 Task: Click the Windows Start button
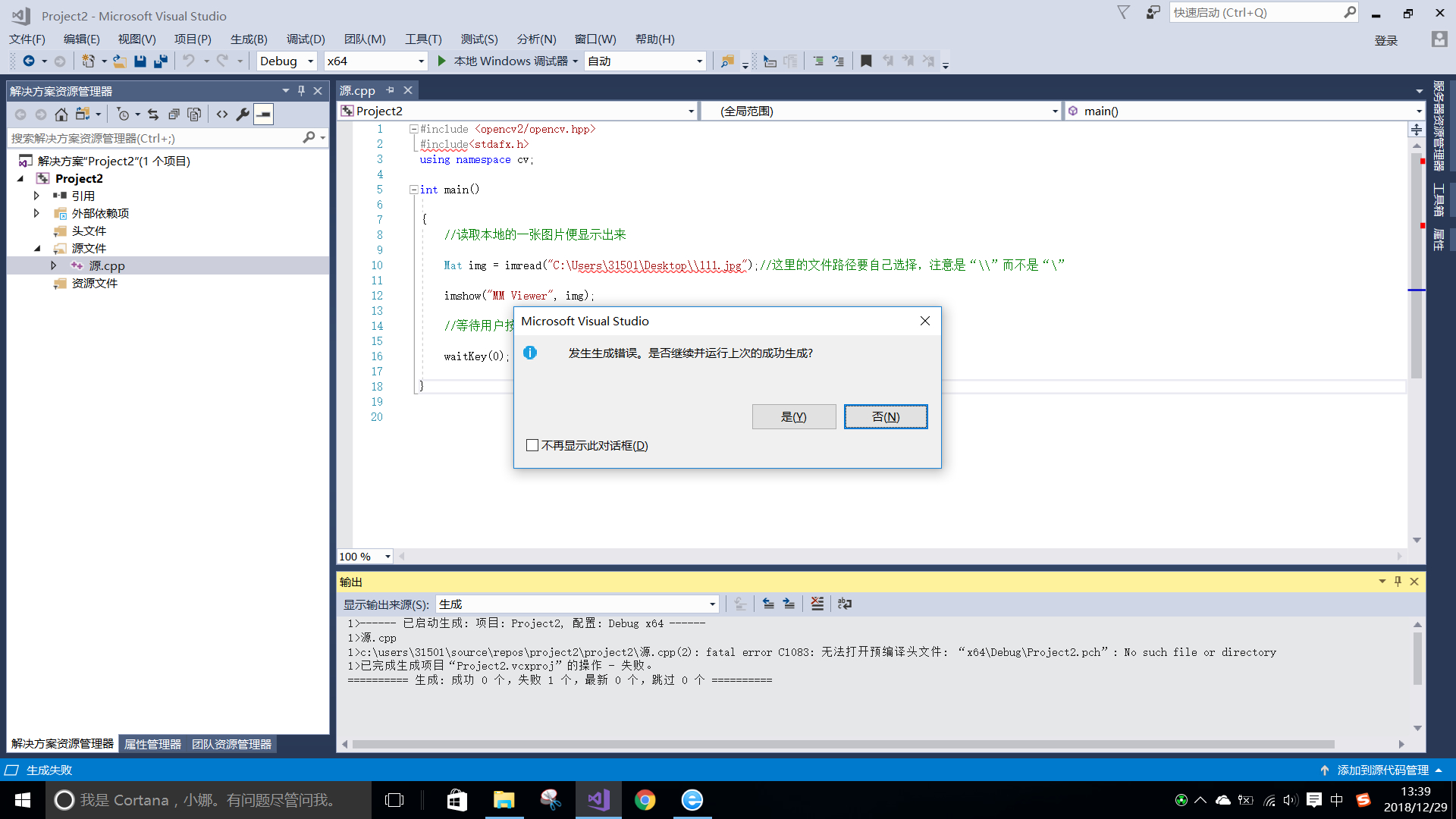[23, 800]
